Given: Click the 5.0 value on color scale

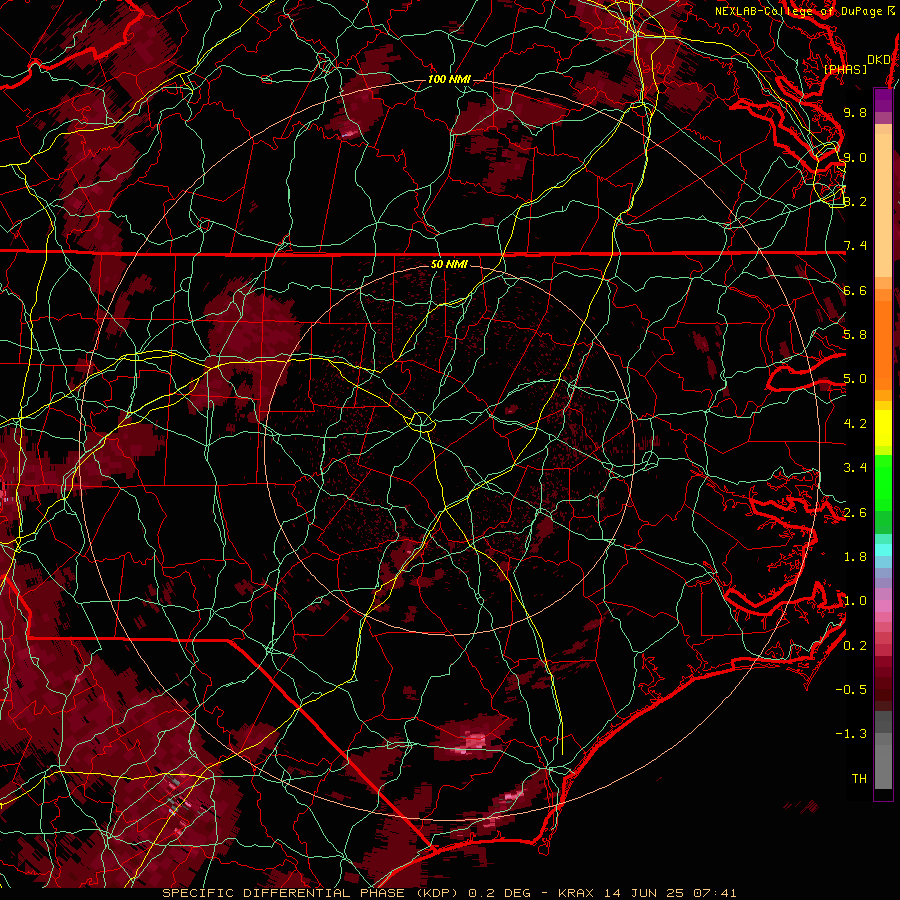Looking at the screenshot, I should 855,379.
